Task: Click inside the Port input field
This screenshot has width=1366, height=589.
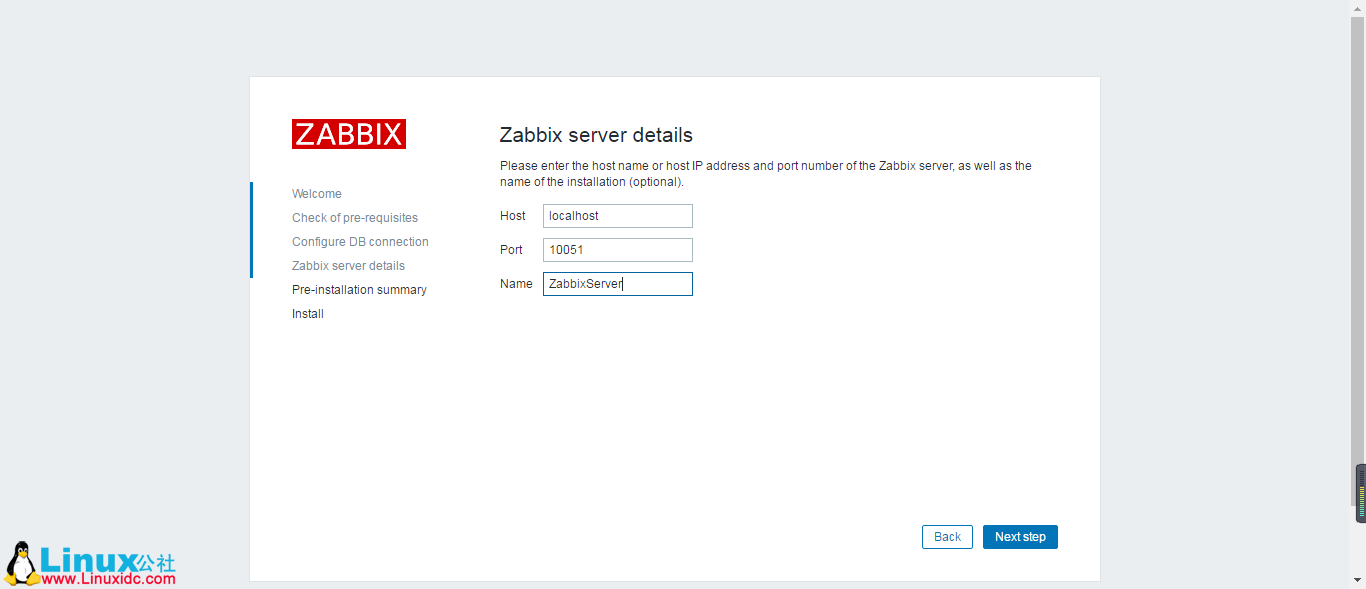Action: (x=617, y=249)
